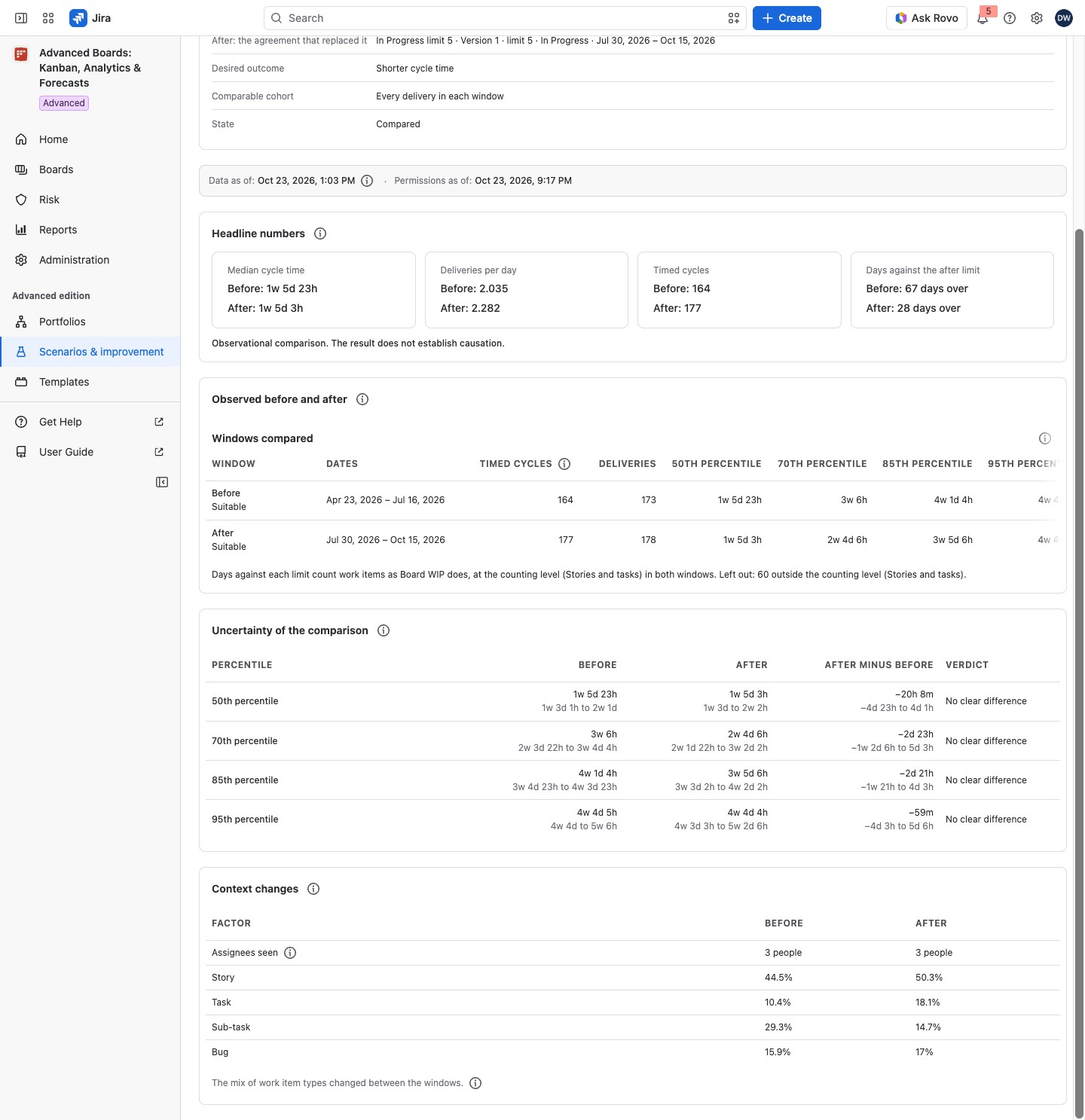The height and width of the screenshot is (1120, 1085).
Task: Click info icon next to Headline numbers
Action: click(320, 233)
